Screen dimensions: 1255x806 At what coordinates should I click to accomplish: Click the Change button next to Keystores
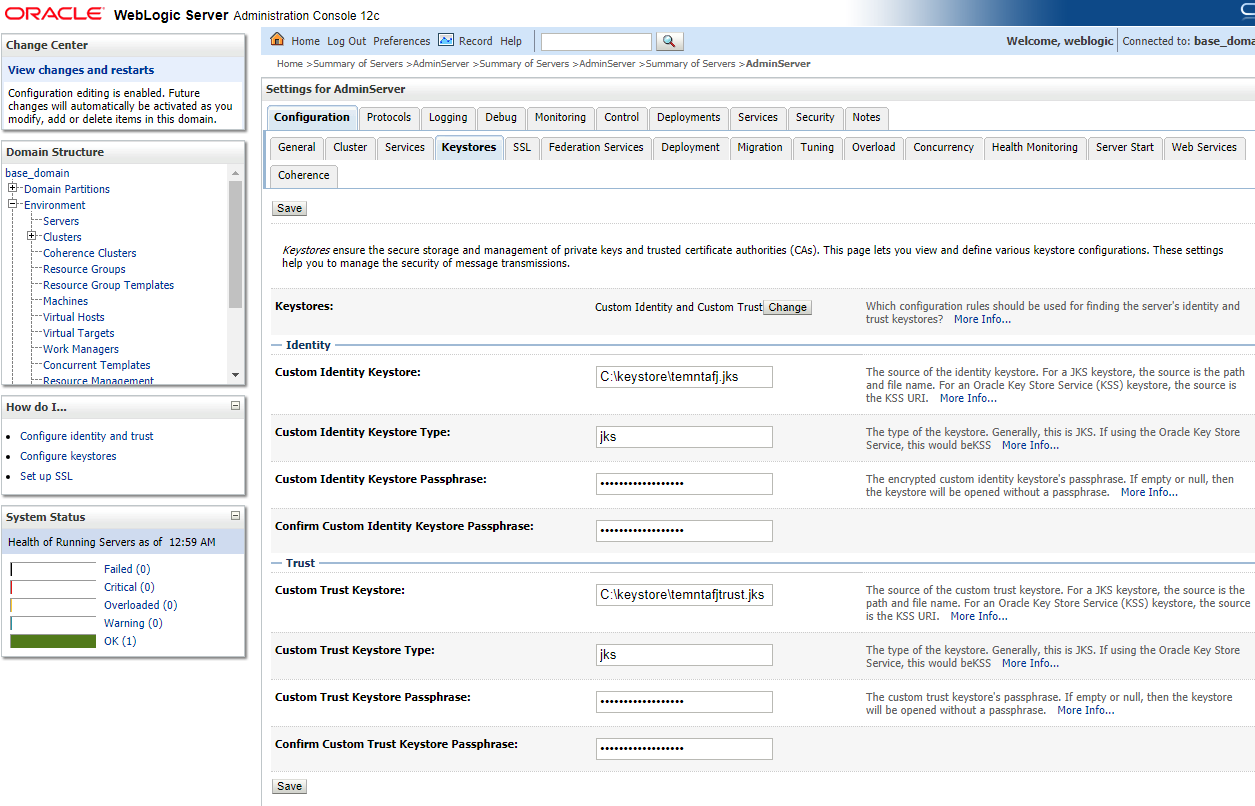click(x=787, y=308)
